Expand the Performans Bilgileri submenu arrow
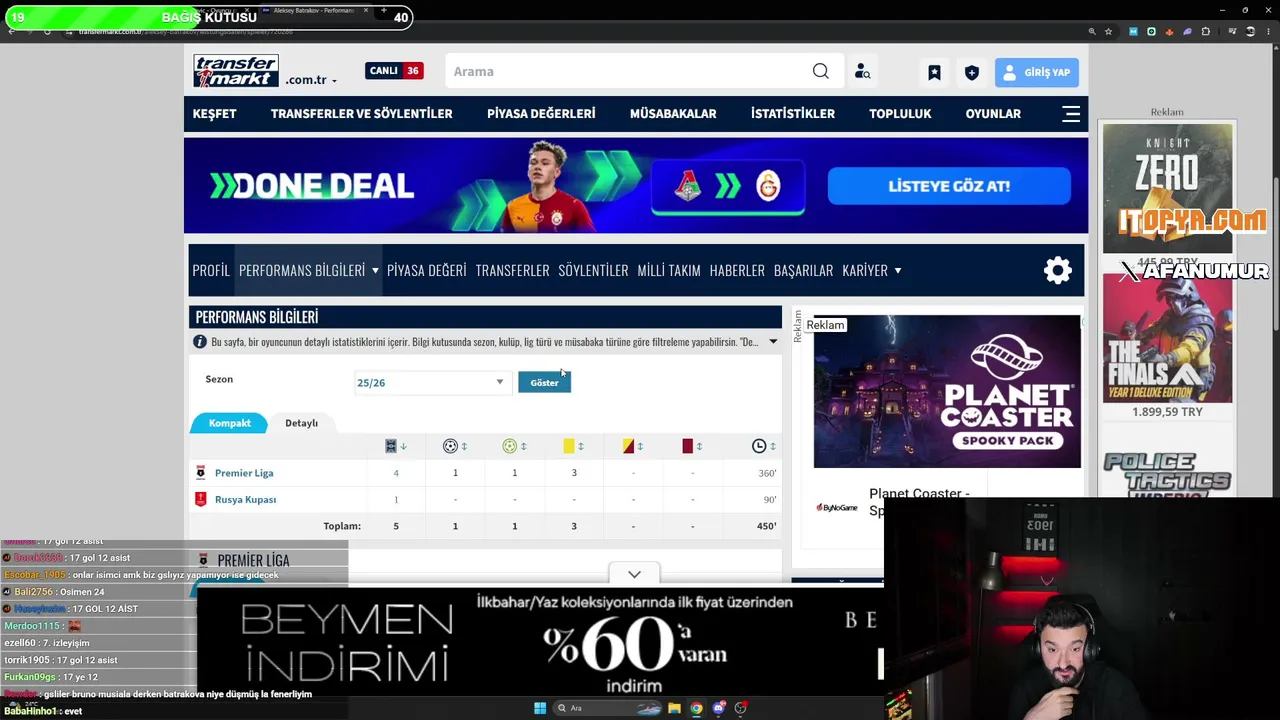This screenshot has width=1280, height=720. click(375, 270)
